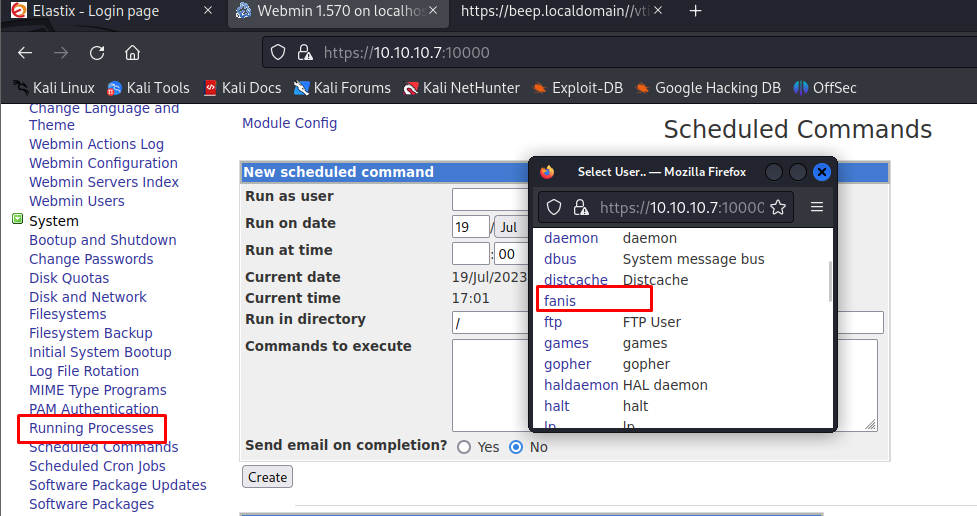The width and height of the screenshot is (977, 516).
Task: Open the OffSec bookmark
Action: [825, 88]
